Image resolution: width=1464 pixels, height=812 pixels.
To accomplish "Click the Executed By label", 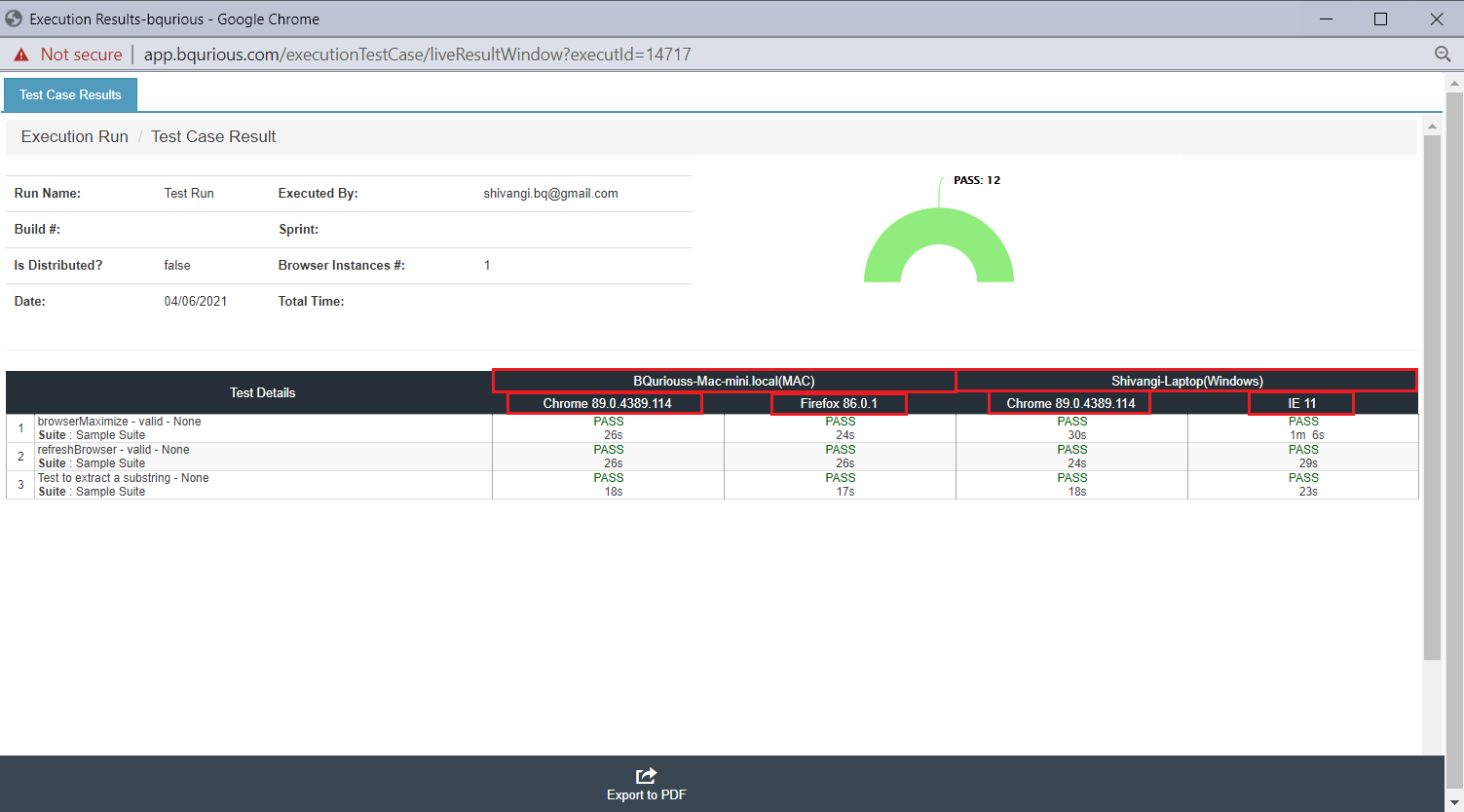I will (318, 193).
